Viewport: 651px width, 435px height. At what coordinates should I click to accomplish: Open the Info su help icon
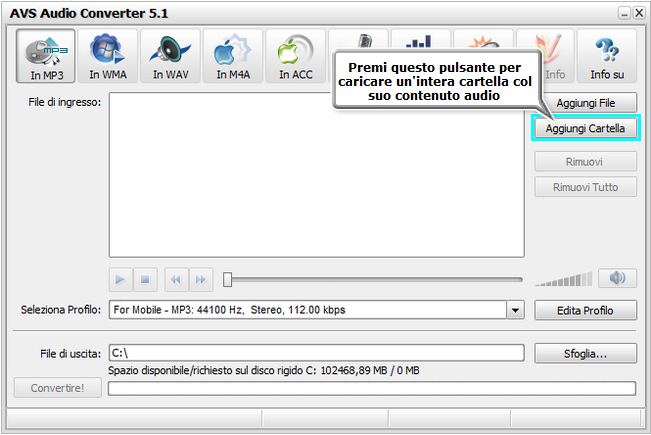point(607,56)
